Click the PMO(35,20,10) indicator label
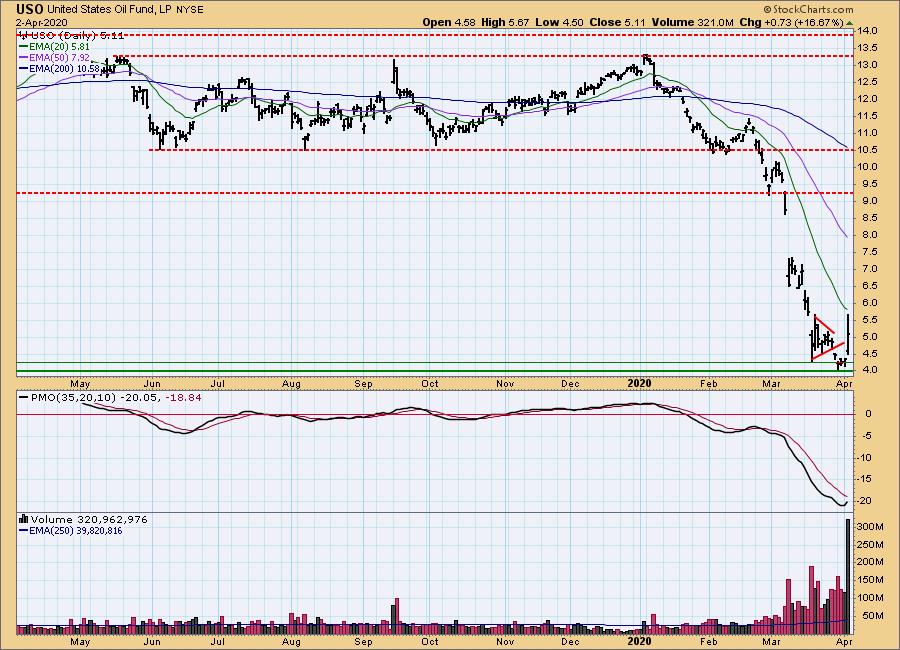This screenshot has height=650, width=900. pyautogui.click(x=73, y=397)
